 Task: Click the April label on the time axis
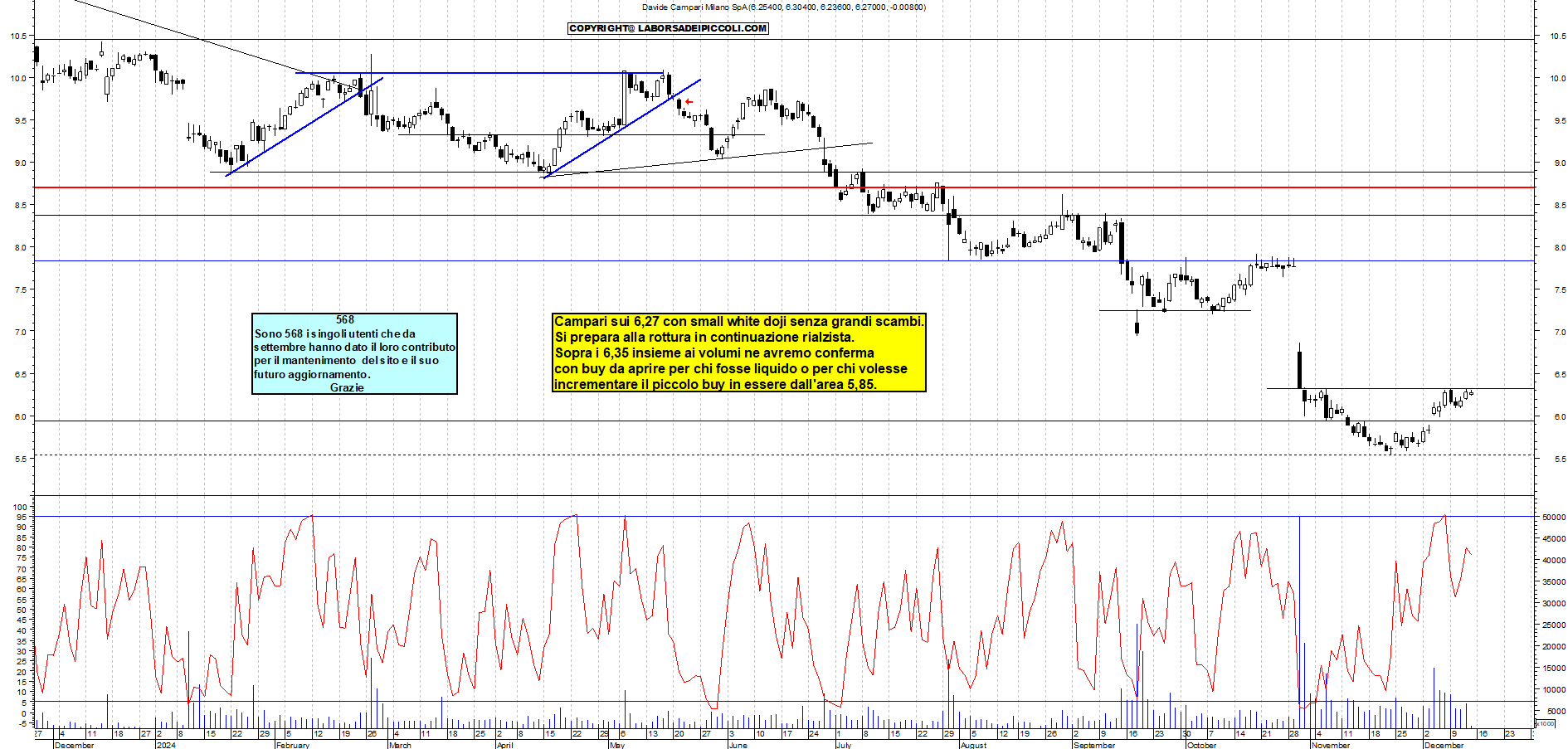(x=504, y=745)
